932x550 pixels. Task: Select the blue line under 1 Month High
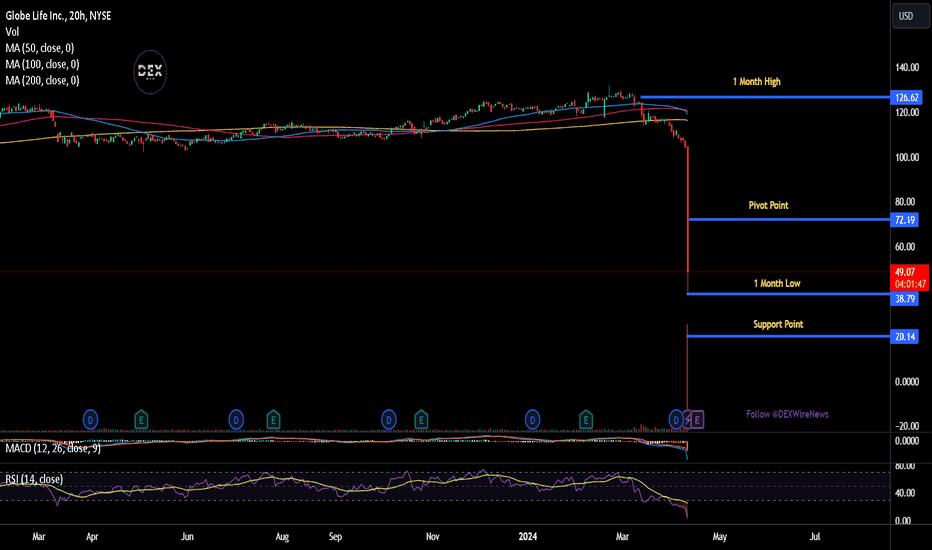tap(765, 97)
